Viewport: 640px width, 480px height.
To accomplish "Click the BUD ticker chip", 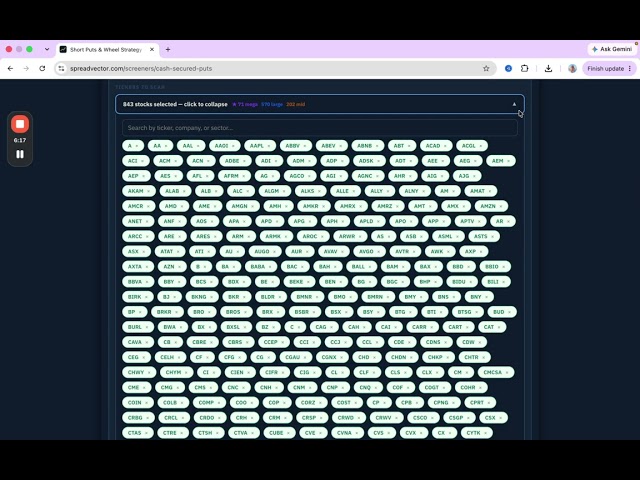I will (502, 312).
